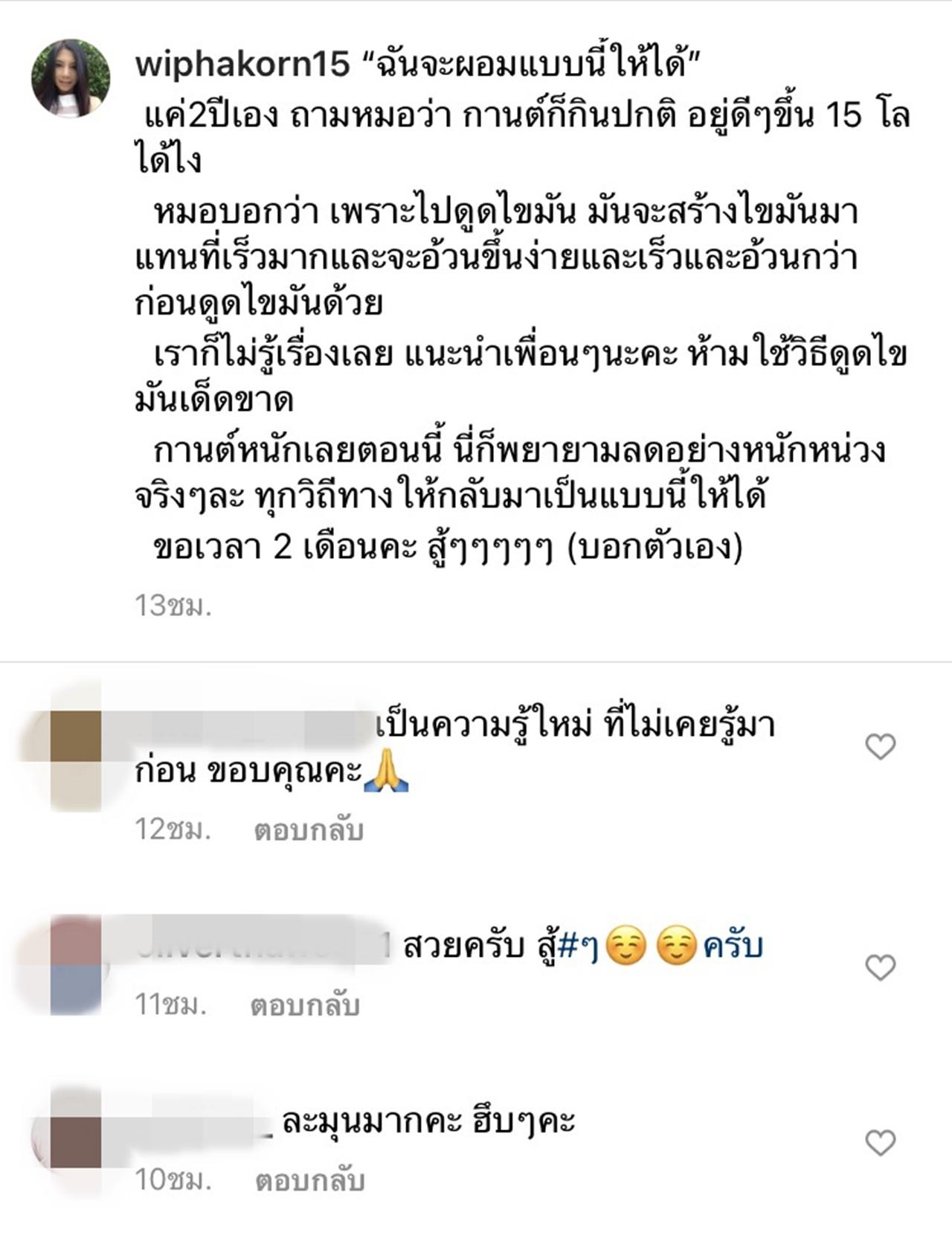Select the 12ชม. comment timestamp
Image resolution: width=952 pixels, height=1247 pixels.
tap(173, 829)
